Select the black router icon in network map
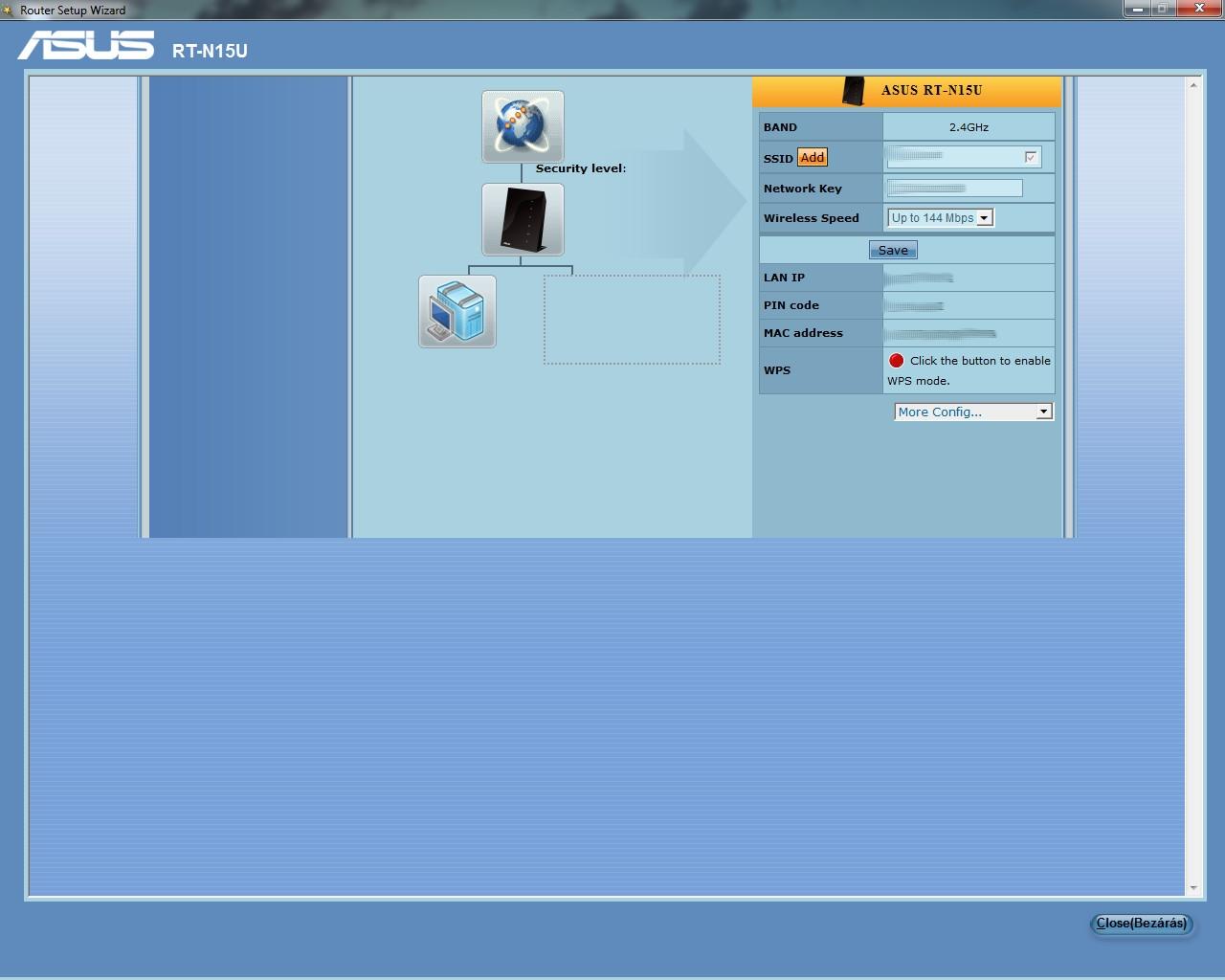1225x980 pixels. tap(523, 219)
